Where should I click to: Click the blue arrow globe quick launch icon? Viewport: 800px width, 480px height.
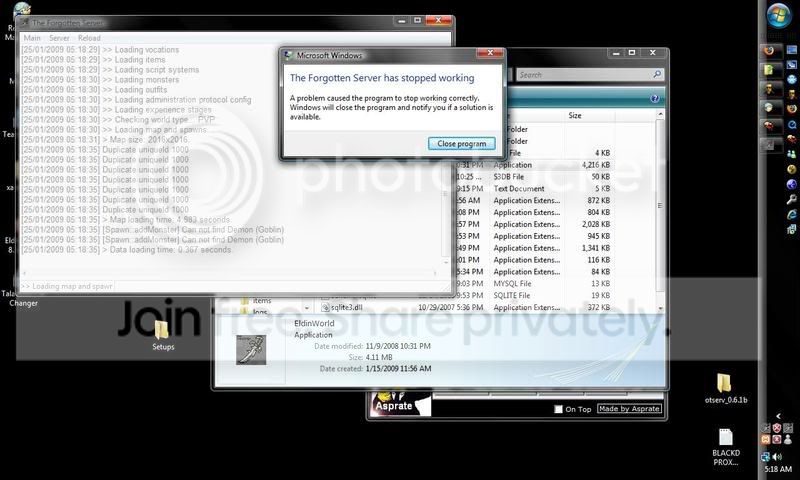pyautogui.click(x=792, y=184)
